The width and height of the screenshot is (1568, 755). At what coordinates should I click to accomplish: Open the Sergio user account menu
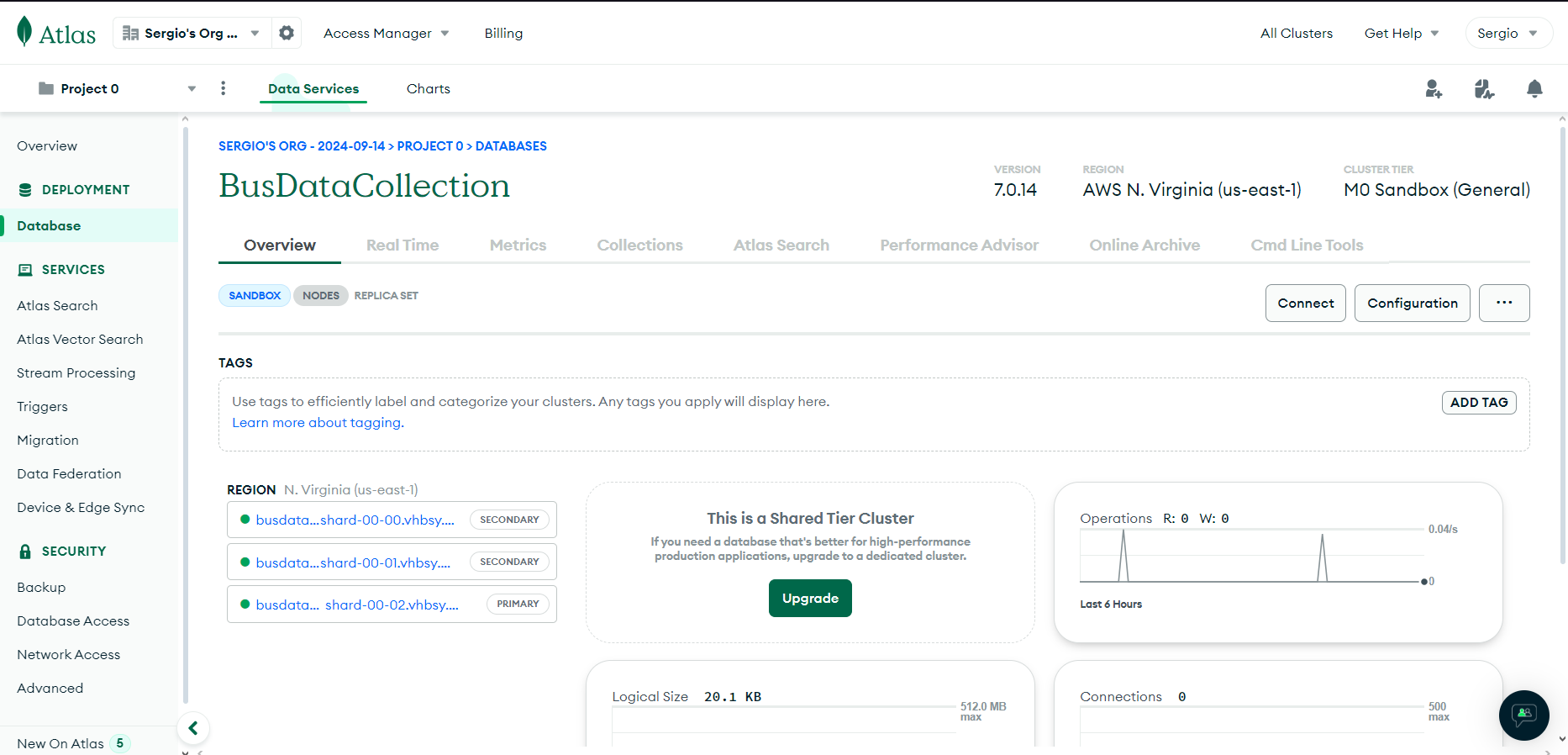(x=1508, y=33)
